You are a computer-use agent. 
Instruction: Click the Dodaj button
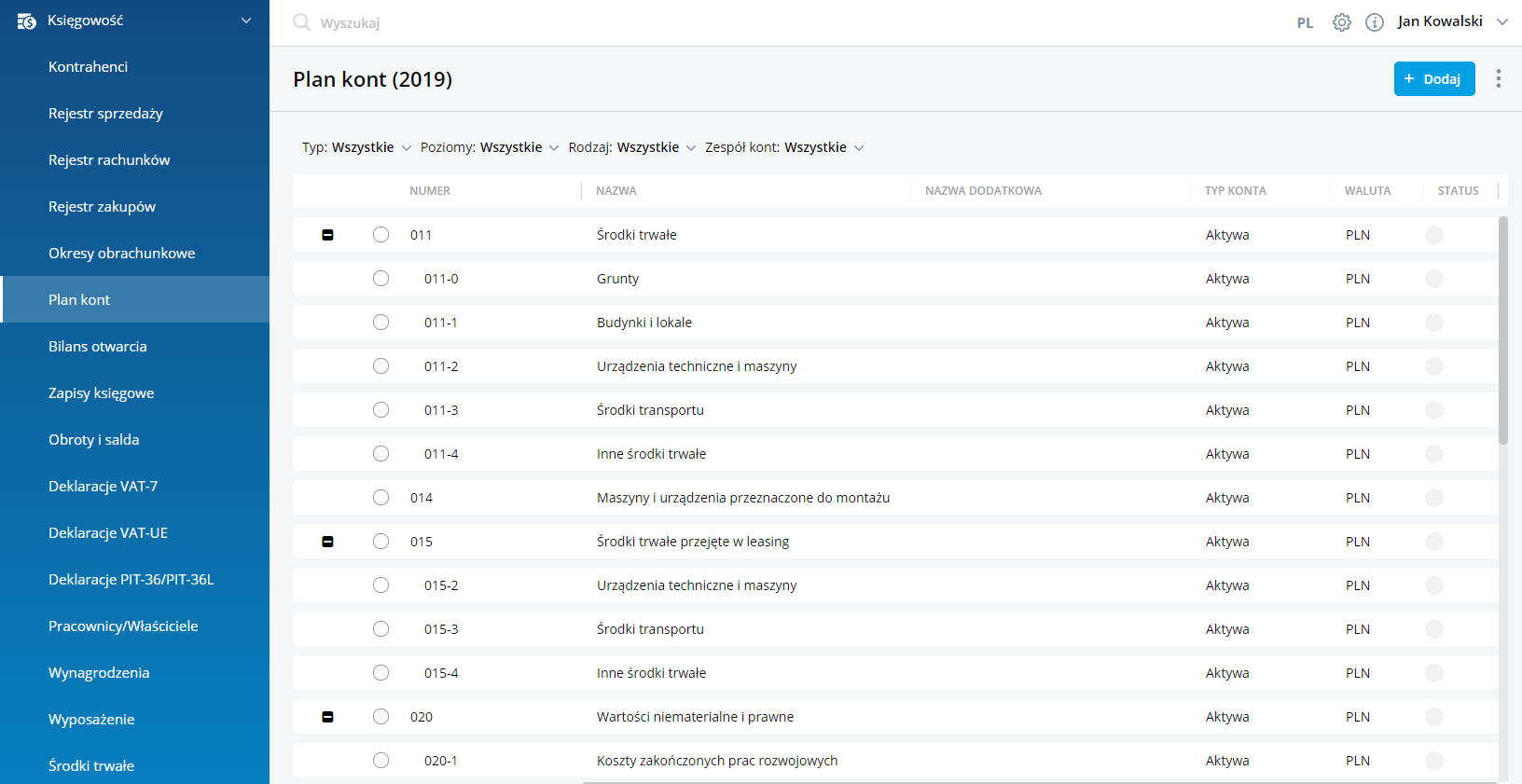(1433, 78)
